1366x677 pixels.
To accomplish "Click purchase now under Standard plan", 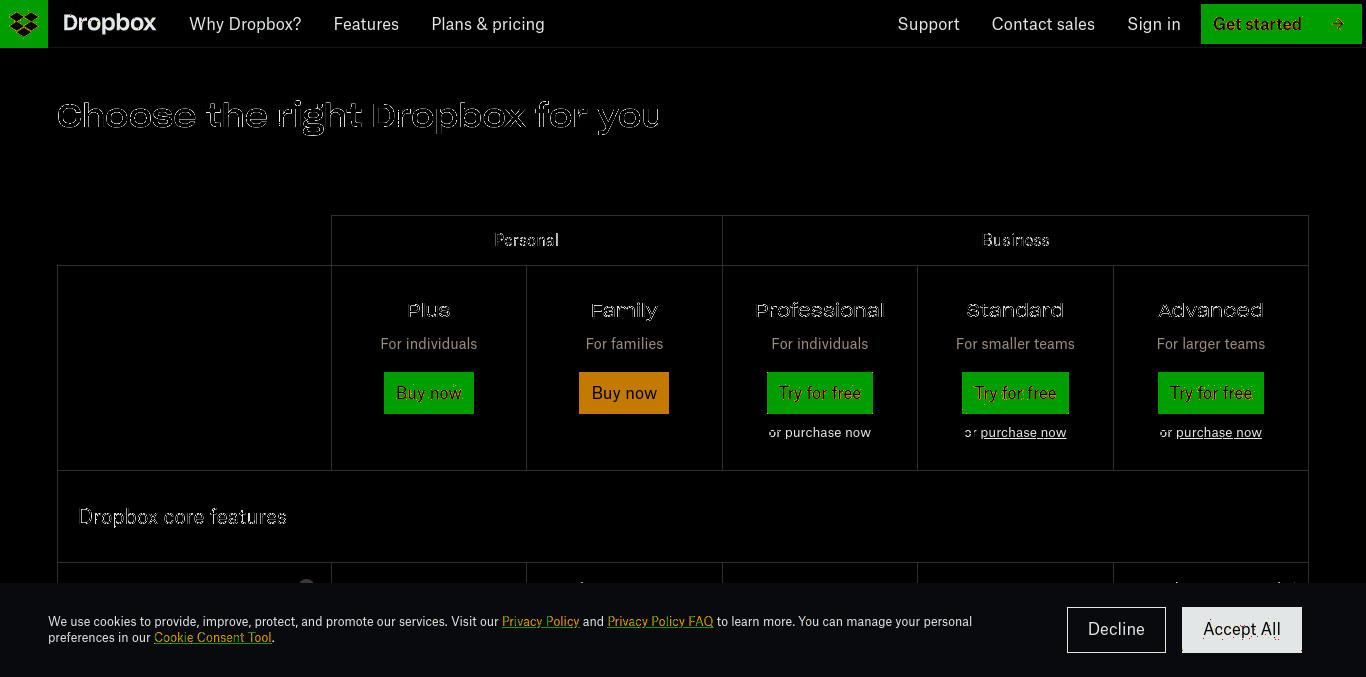I will point(1023,433).
